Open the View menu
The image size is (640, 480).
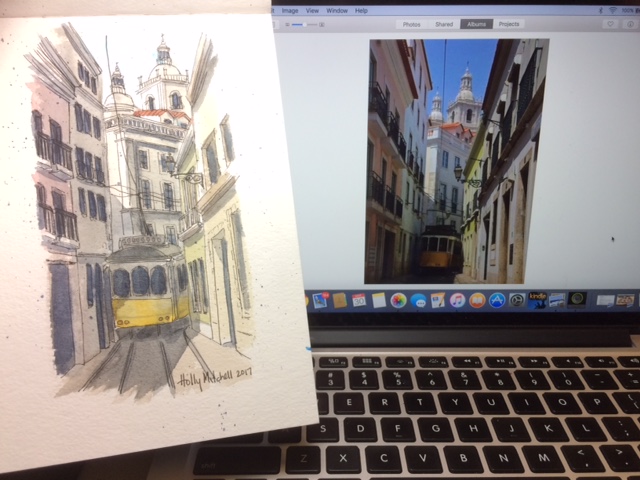[x=312, y=10]
